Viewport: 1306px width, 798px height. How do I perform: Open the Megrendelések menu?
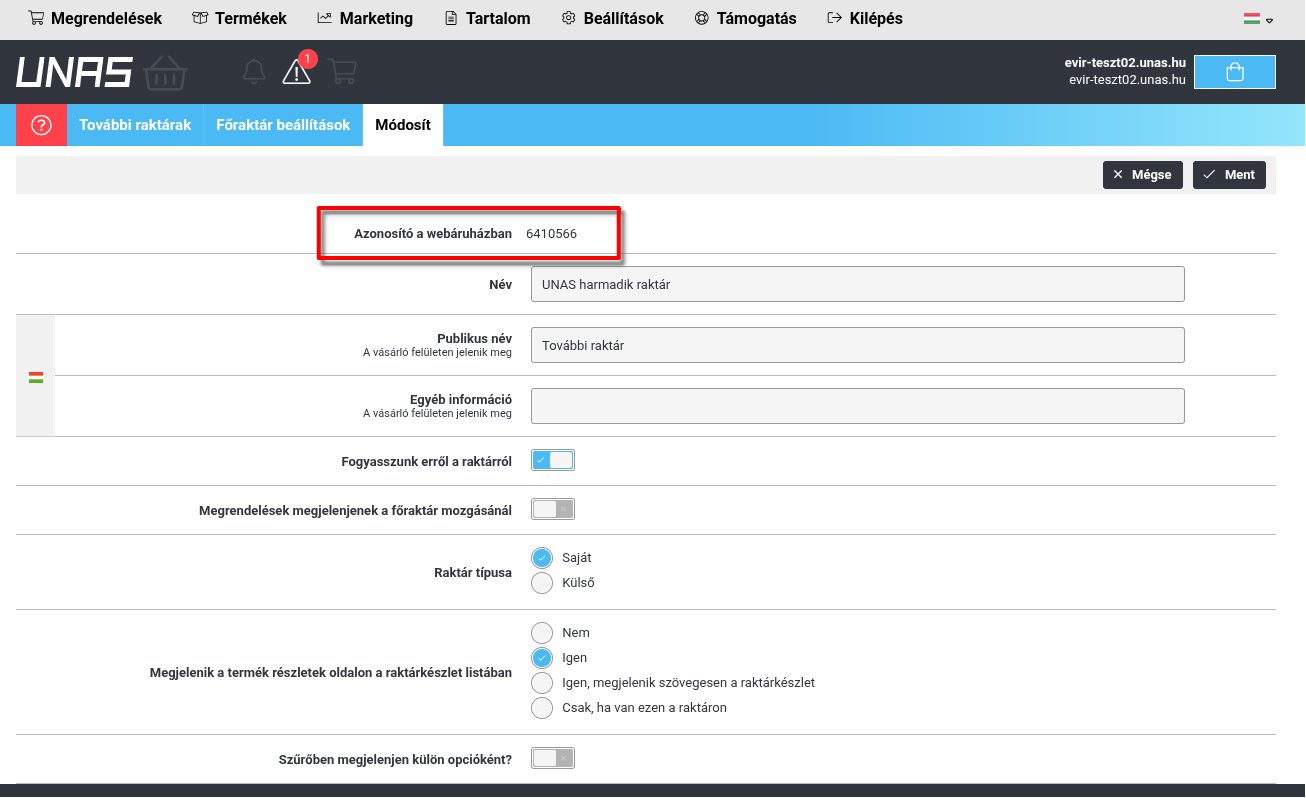(x=95, y=19)
